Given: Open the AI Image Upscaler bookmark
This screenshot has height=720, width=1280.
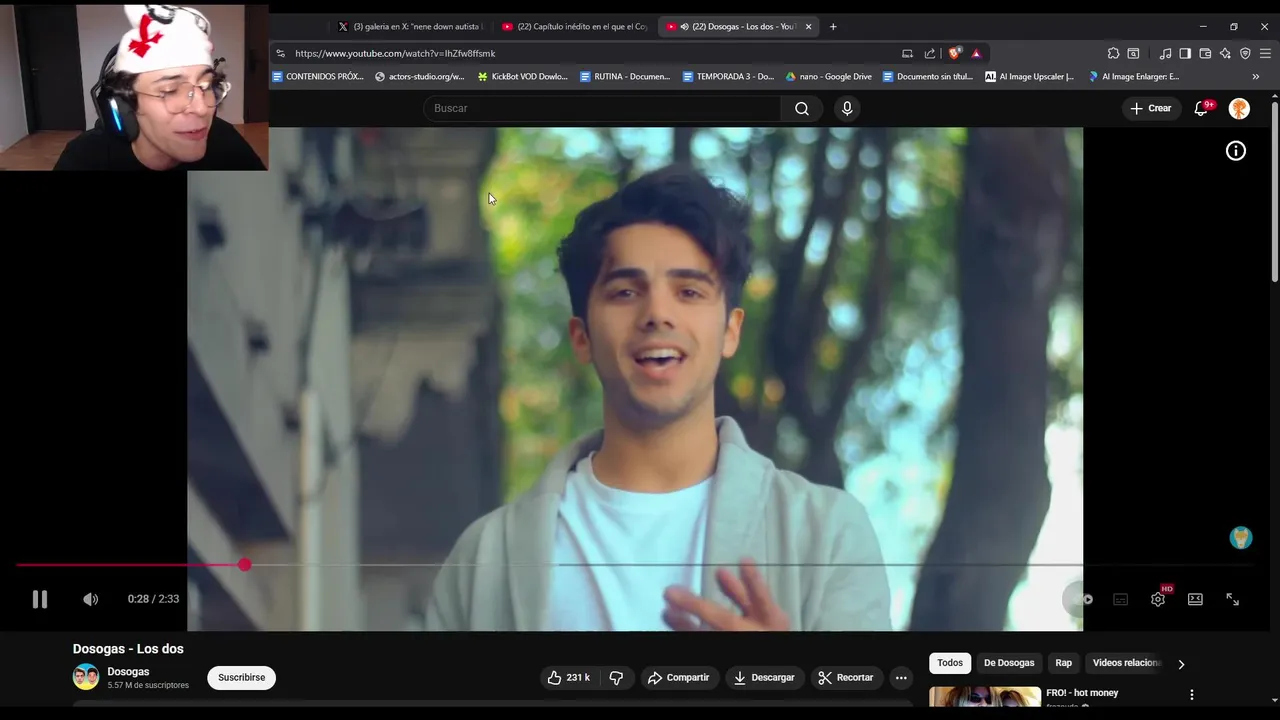Looking at the screenshot, I should [1030, 77].
